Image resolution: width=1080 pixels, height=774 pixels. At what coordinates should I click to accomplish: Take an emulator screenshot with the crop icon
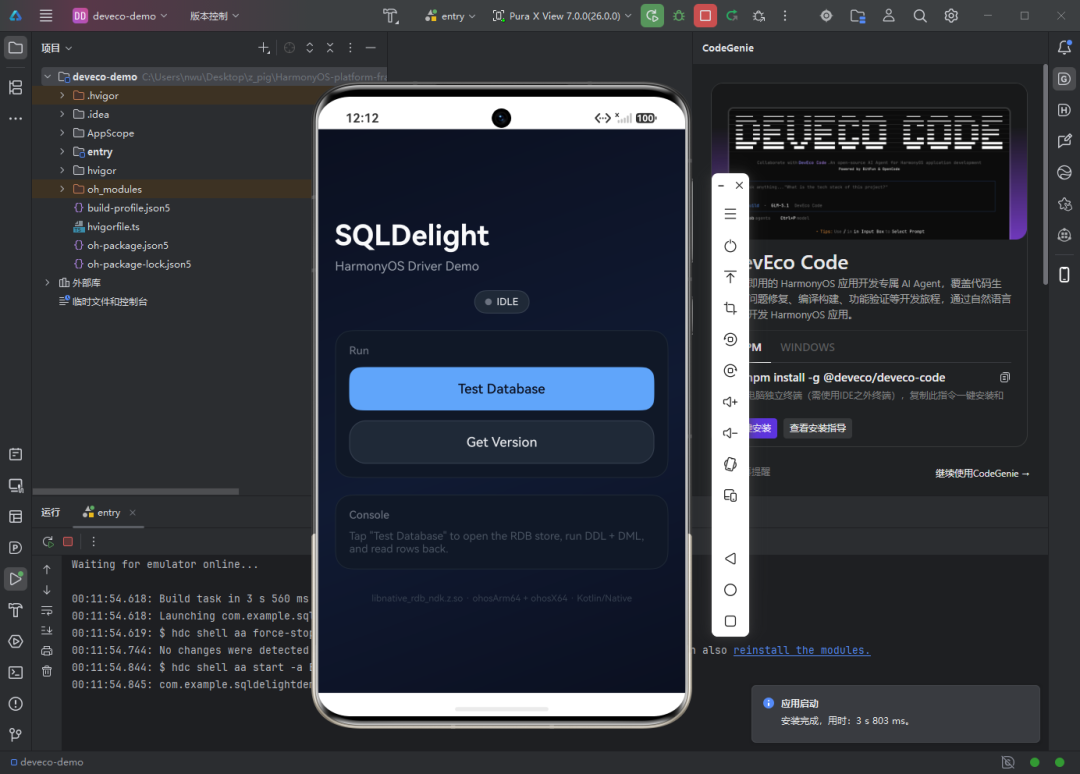730,308
